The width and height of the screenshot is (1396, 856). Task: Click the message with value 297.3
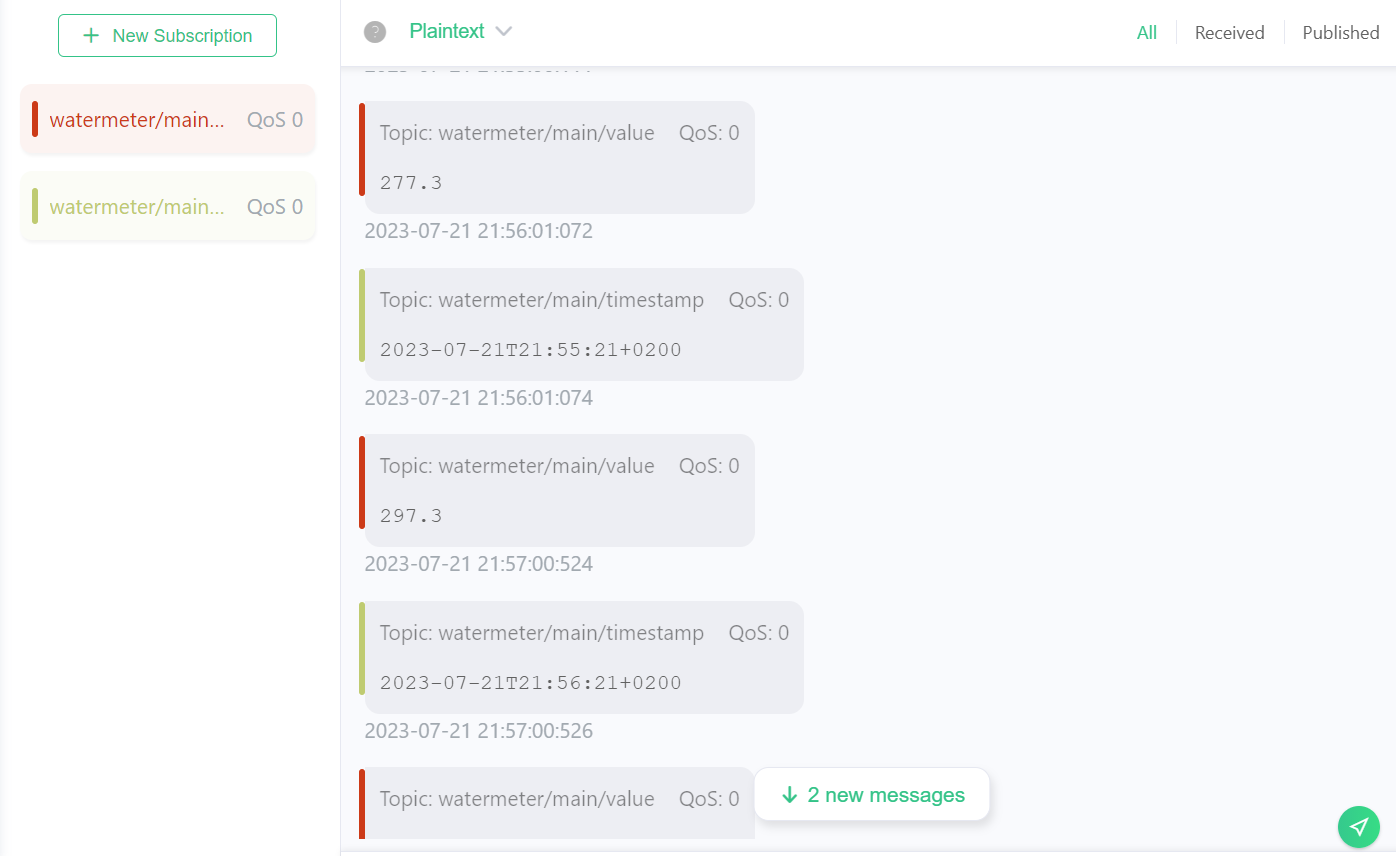point(559,491)
